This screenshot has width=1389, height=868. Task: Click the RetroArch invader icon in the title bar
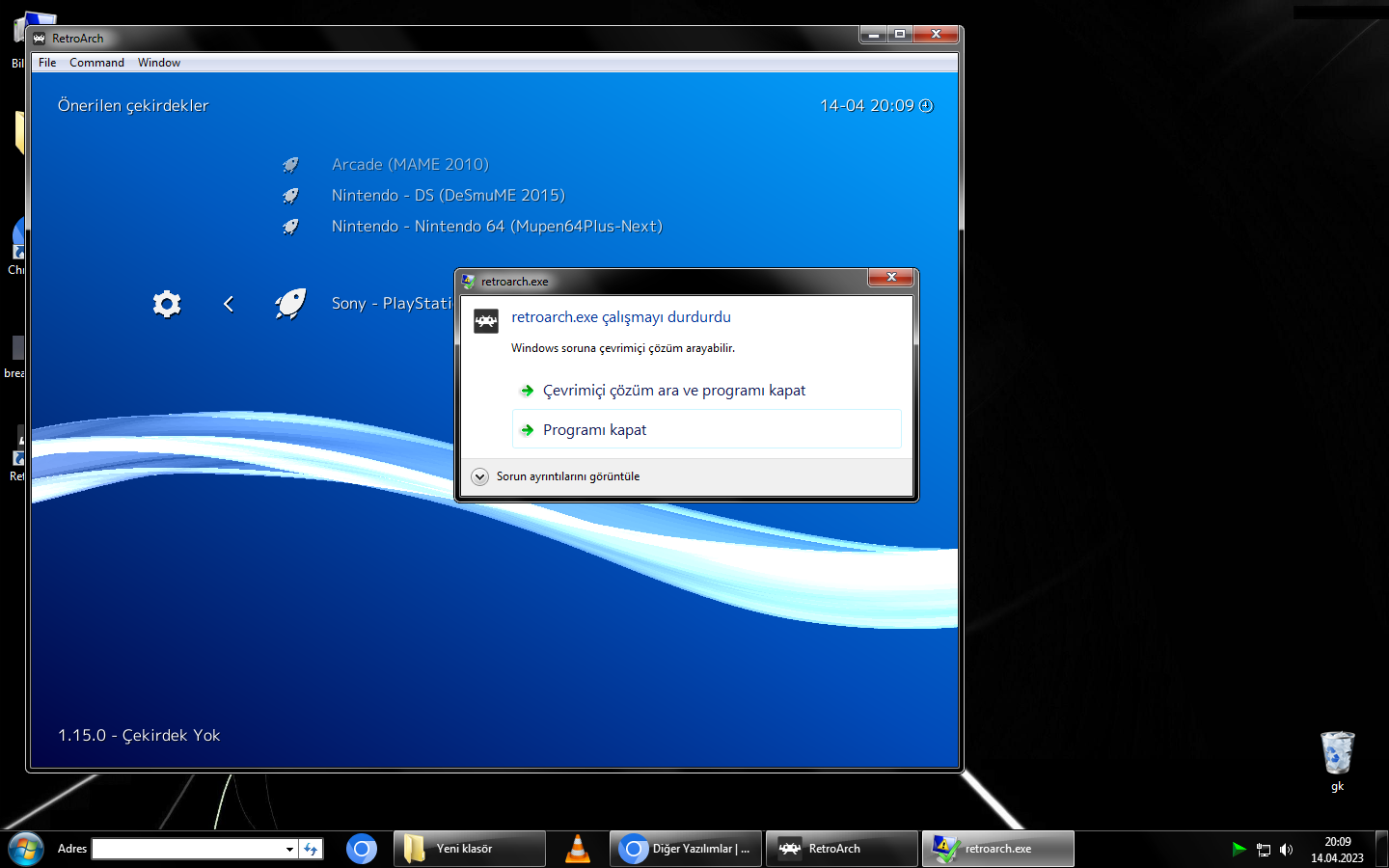coord(40,39)
